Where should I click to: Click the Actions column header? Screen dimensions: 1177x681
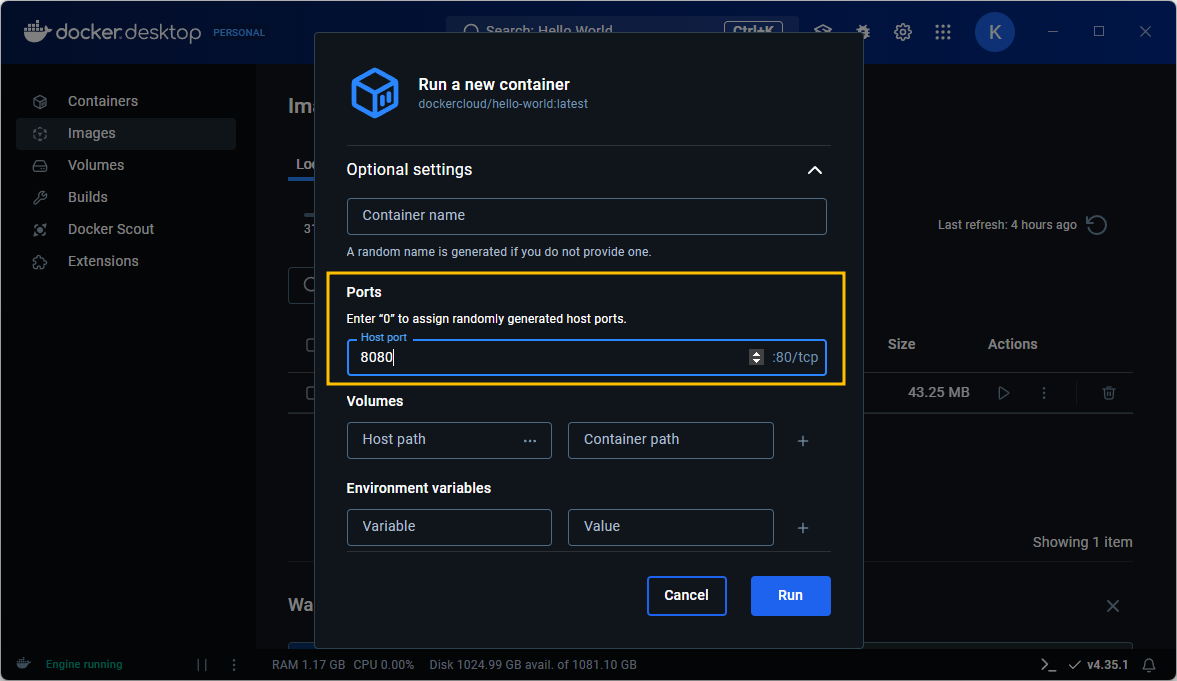coord(1012,345)
